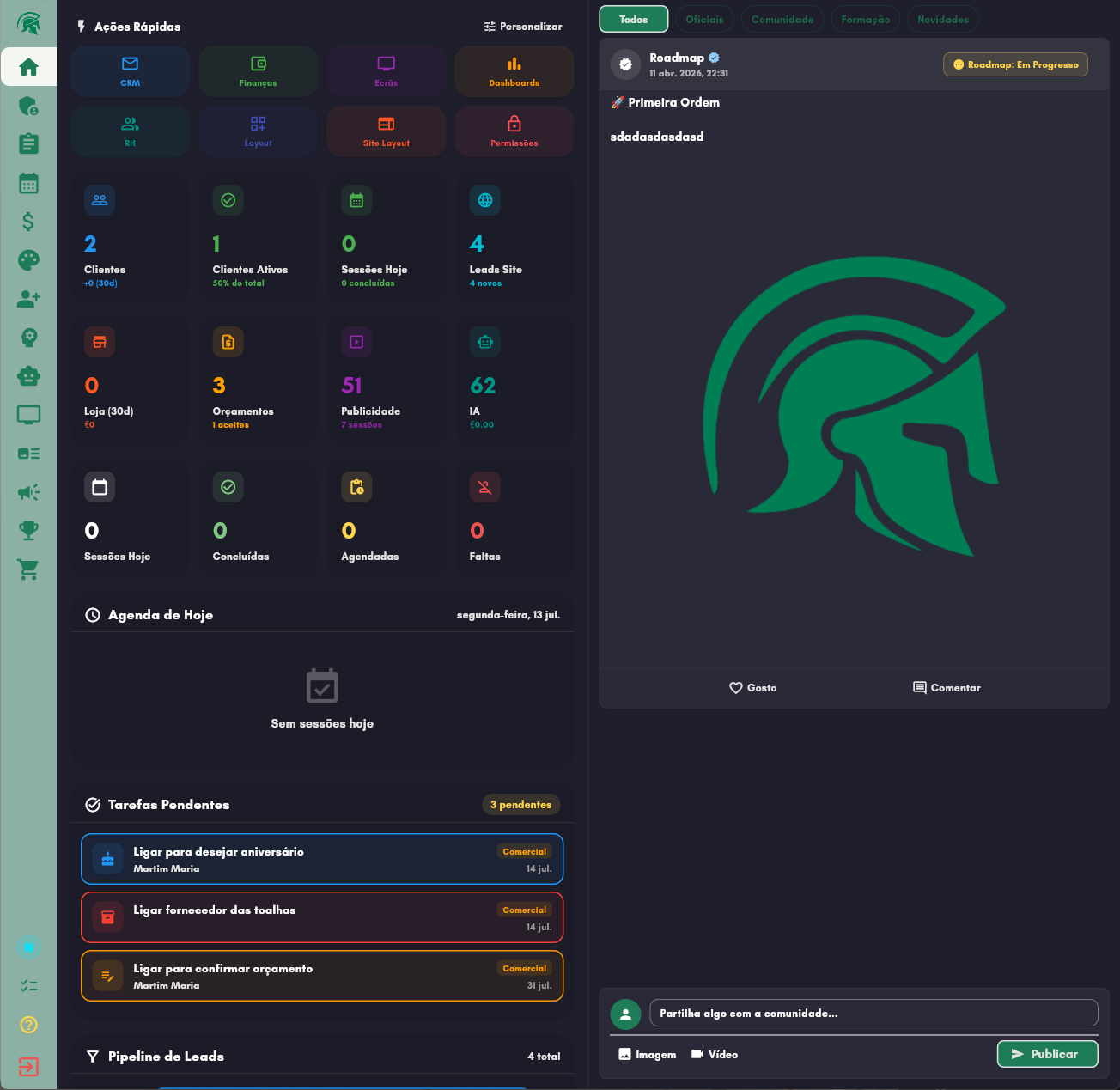
Task: Open the Concluídas stat card
Action: (x=258, y=519)
